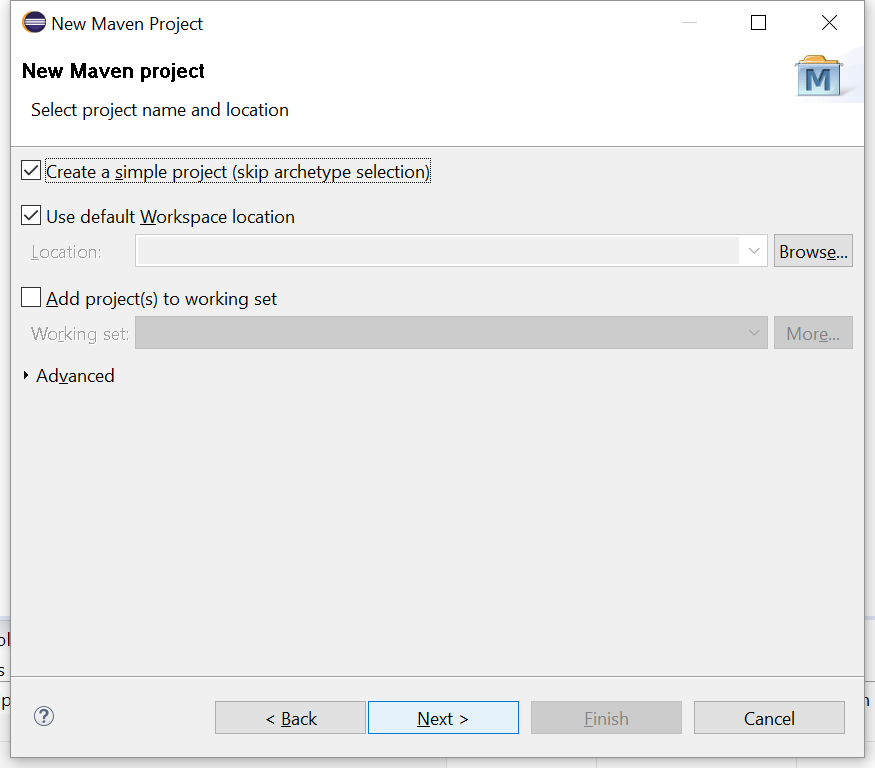Click the More... working set button
The width and height of the screenshot is (875, 768).
[813, 333]
